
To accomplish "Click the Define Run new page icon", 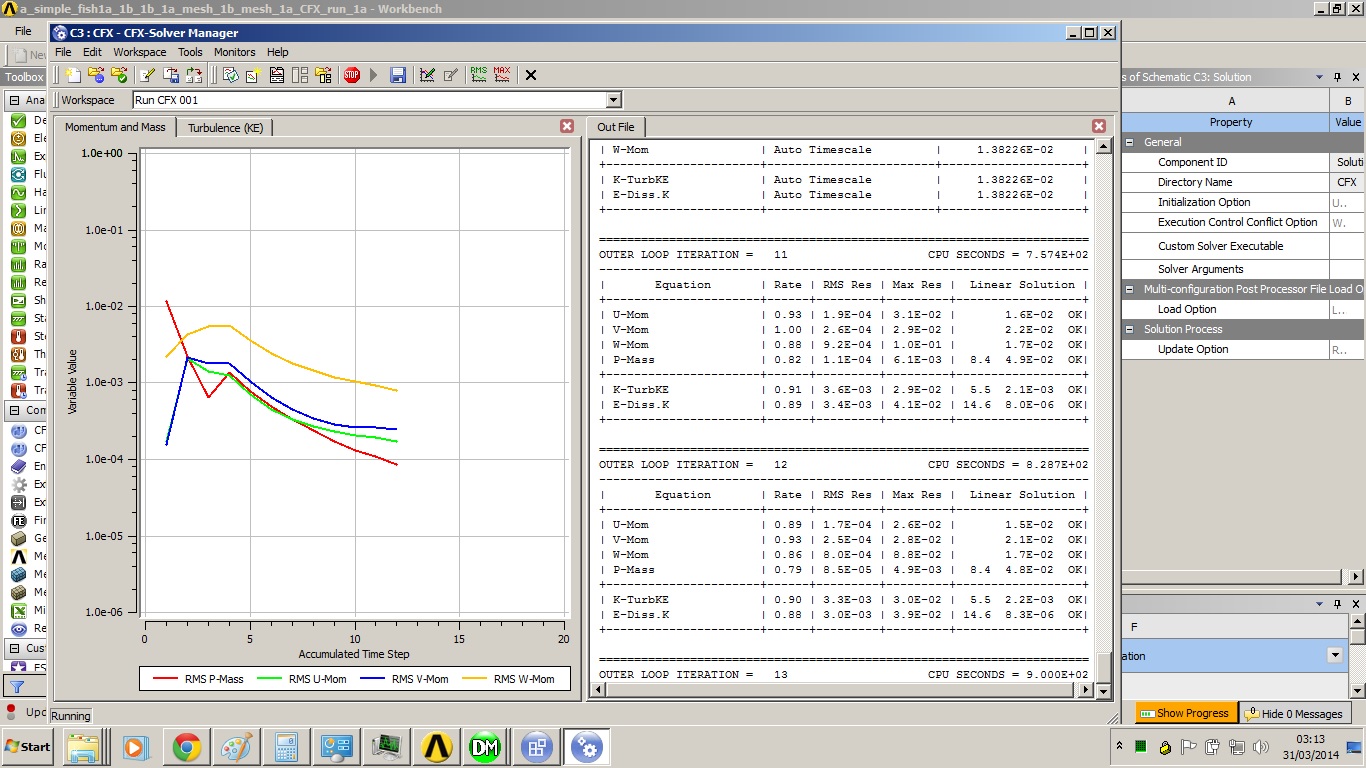I will click(73, 75).
